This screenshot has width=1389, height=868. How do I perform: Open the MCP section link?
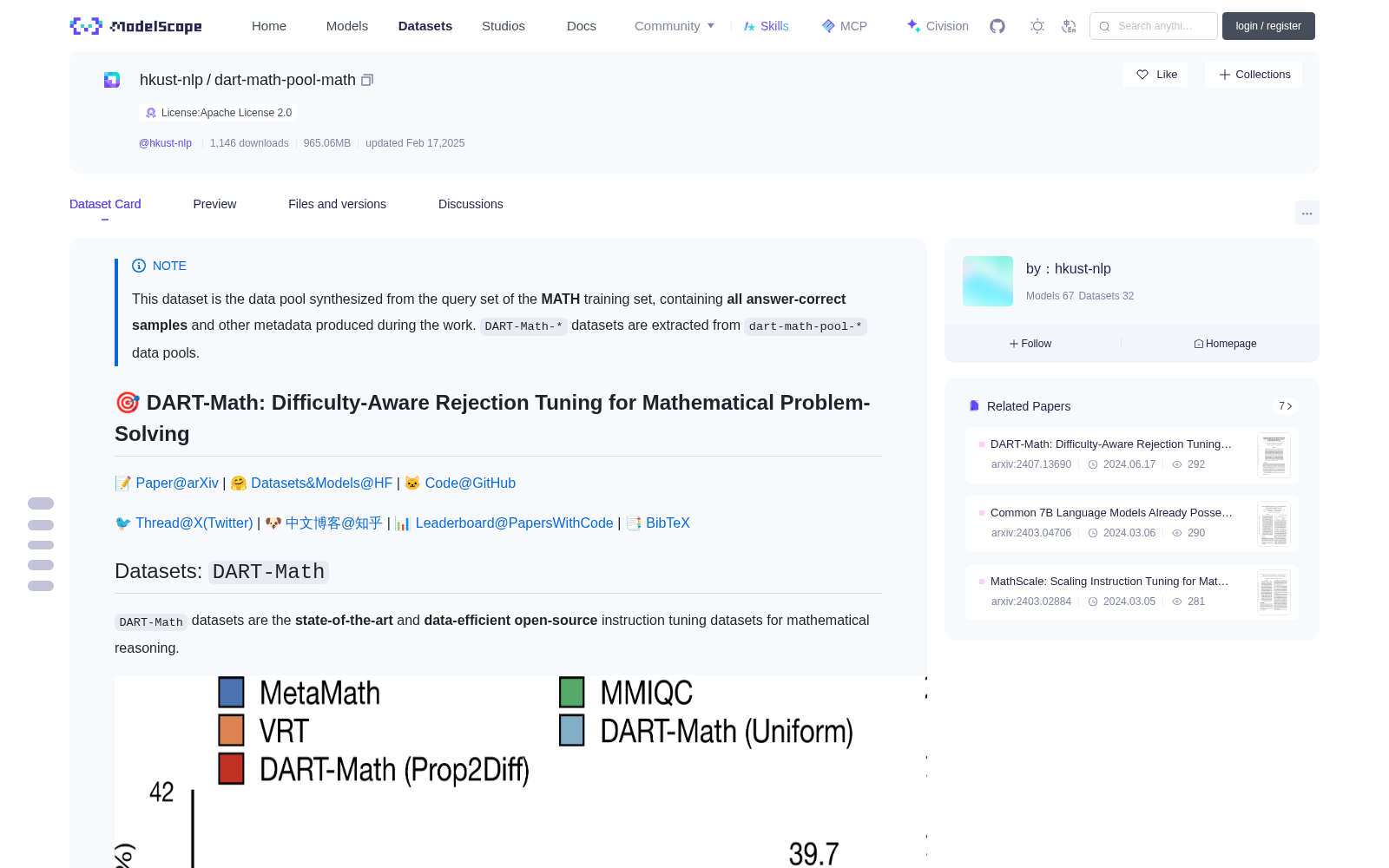pos(844,26)
